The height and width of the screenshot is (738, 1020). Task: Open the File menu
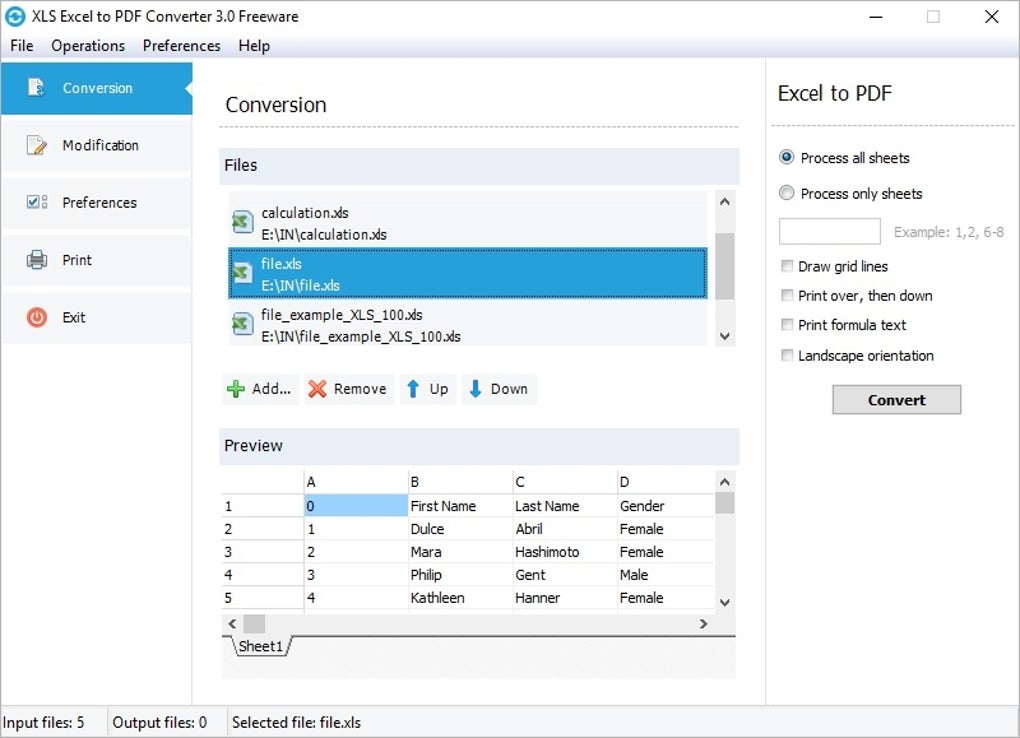21,46
